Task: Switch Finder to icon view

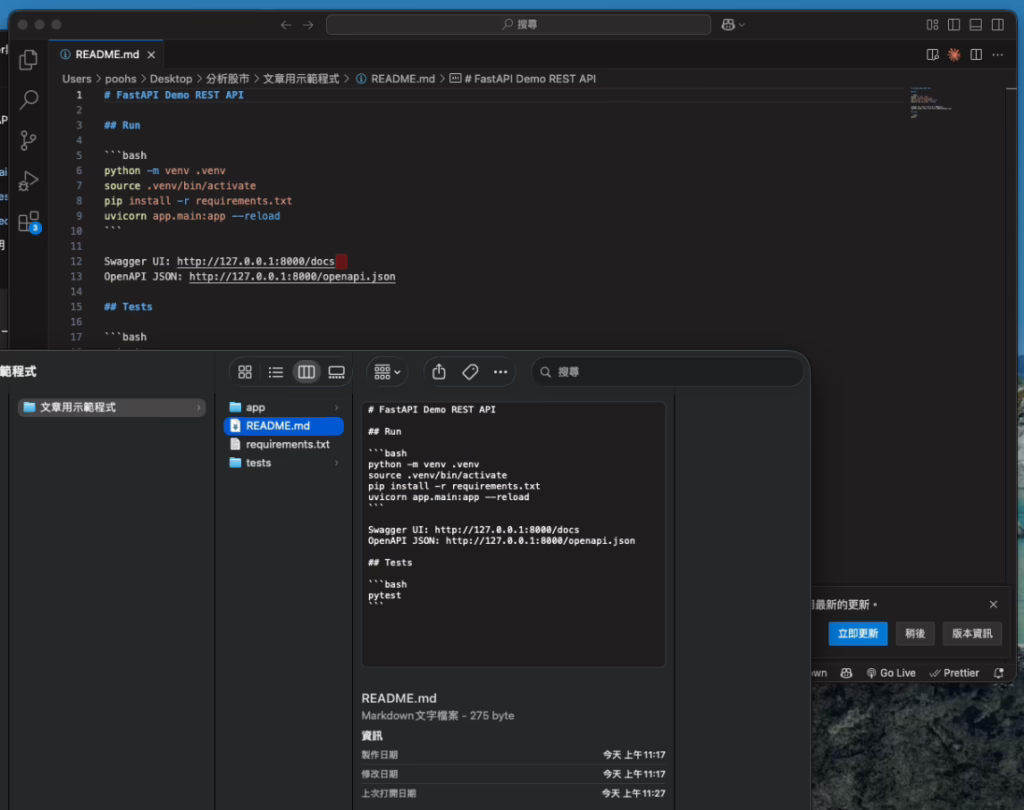Action: [245, 372]
